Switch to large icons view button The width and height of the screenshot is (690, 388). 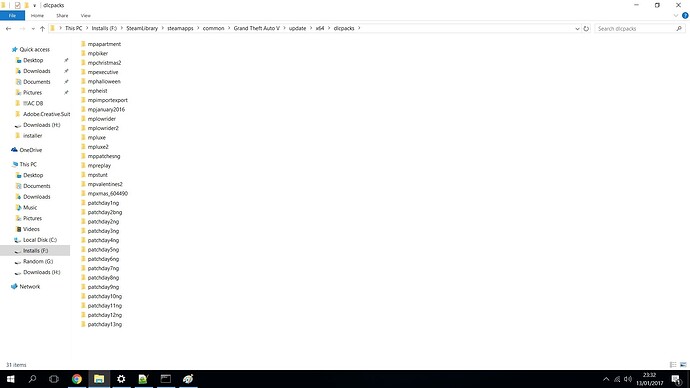[683, 365]
